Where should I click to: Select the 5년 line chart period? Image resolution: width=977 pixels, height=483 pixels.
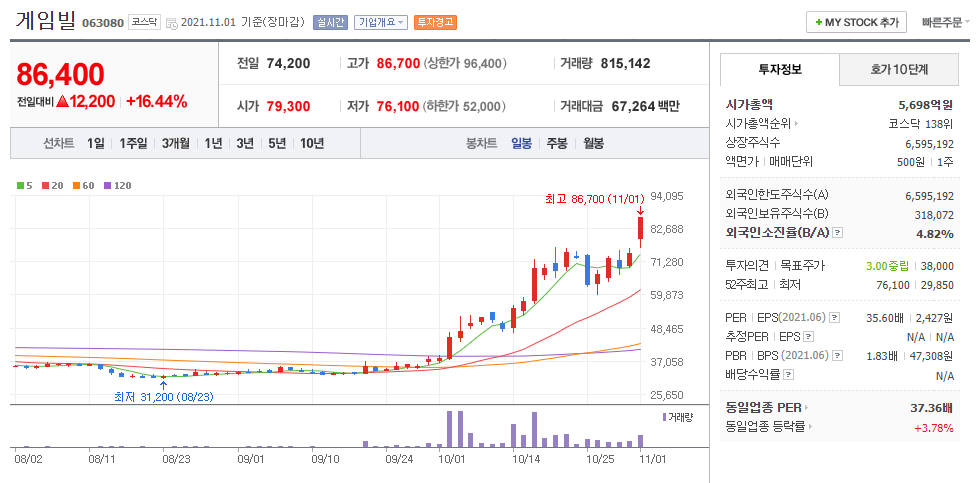[x=277, y=143]
